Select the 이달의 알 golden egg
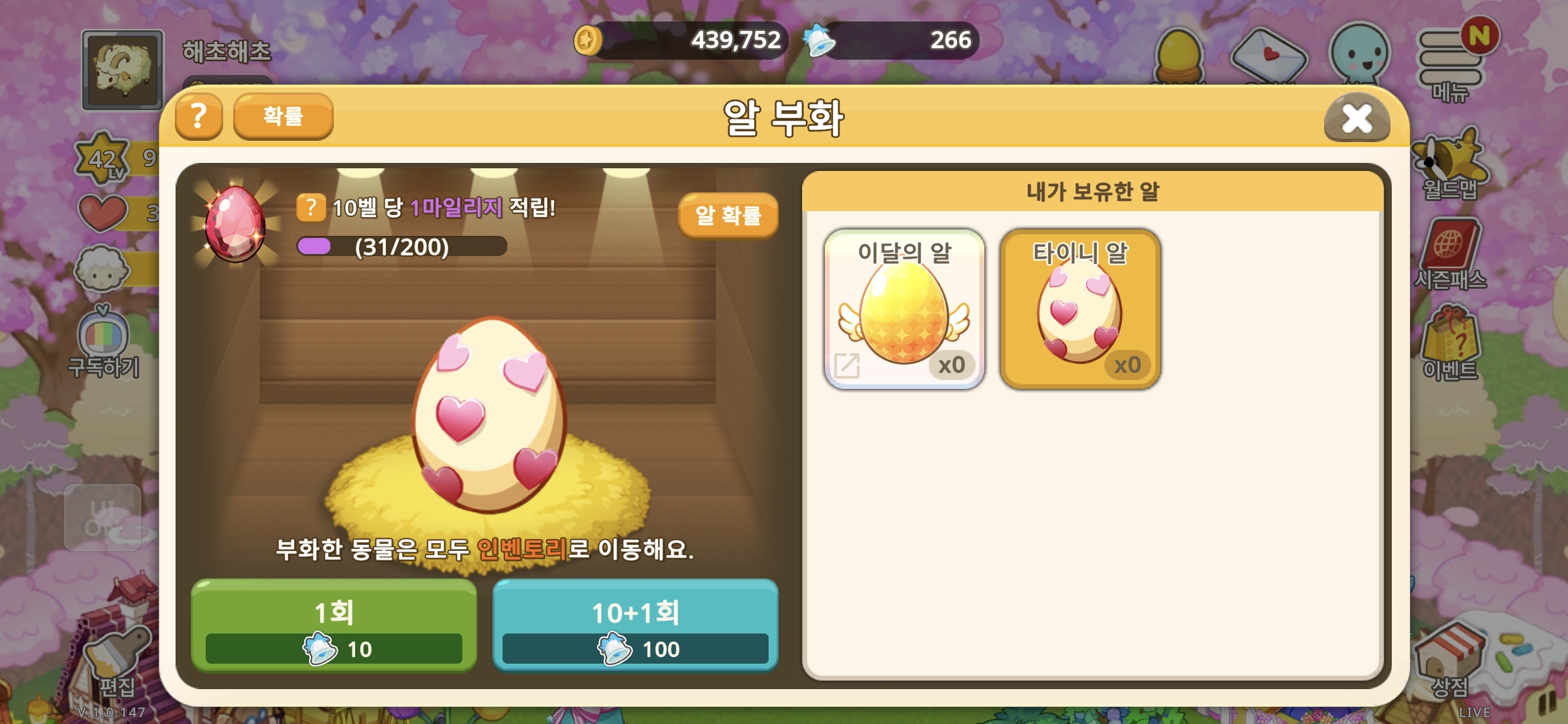 point(904,308)
